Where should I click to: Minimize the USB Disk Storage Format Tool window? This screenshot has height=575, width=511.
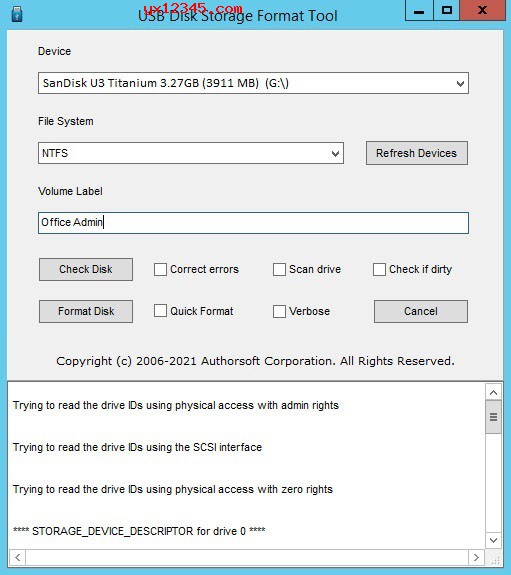(x=419, y=10)
